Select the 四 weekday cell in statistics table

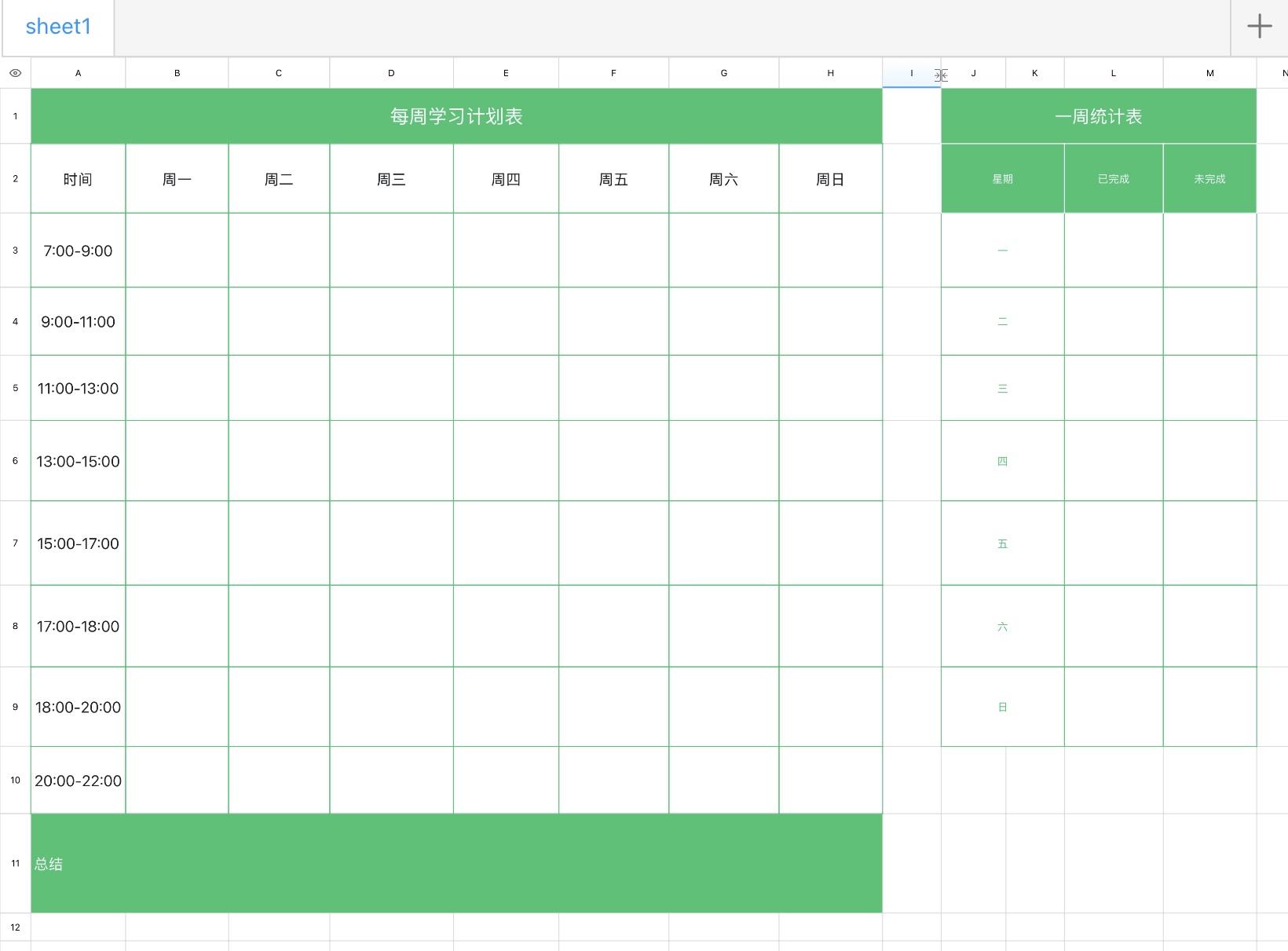pos(1003,461)
